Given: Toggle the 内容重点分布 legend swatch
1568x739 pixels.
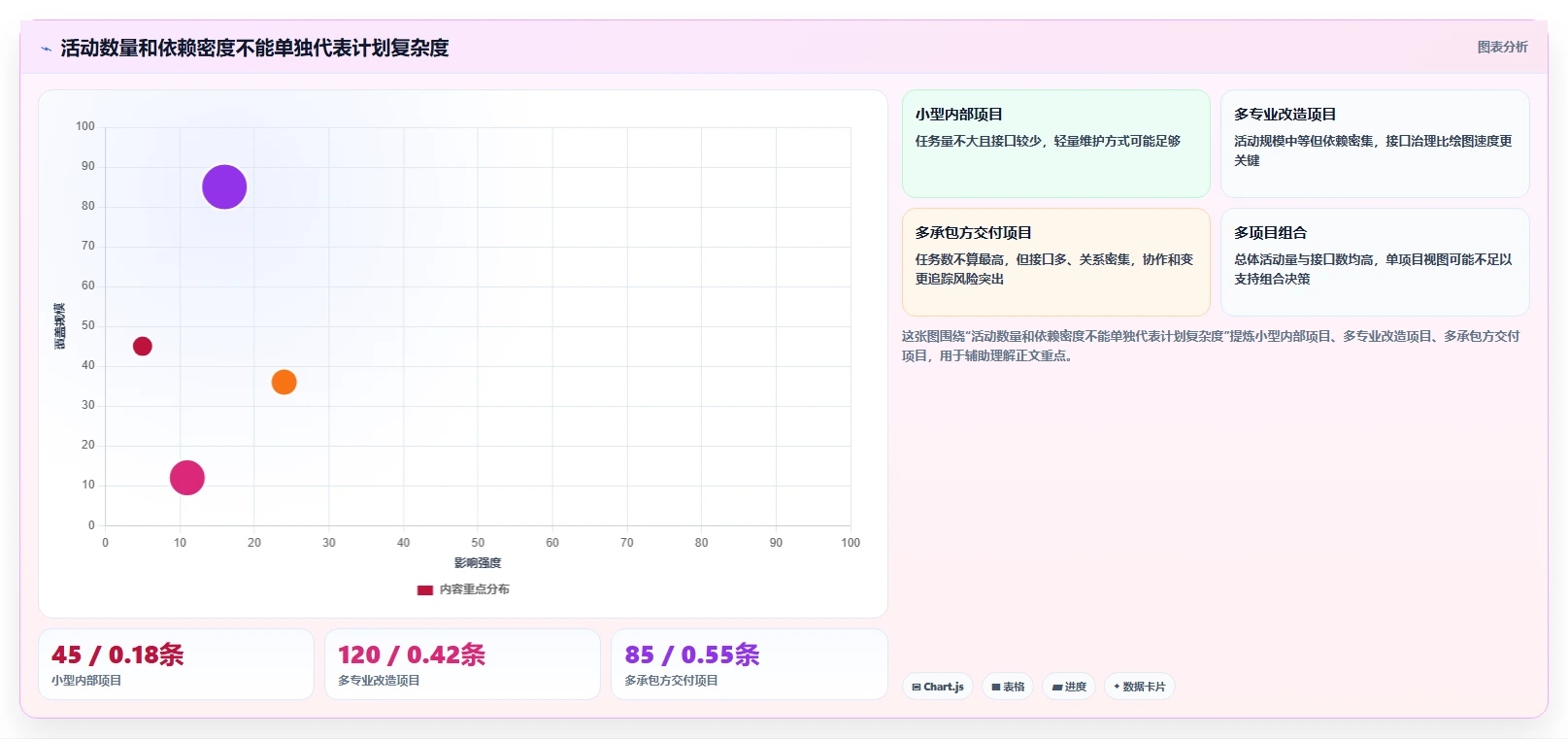Looking at the screenshot, I should [424, 589].
